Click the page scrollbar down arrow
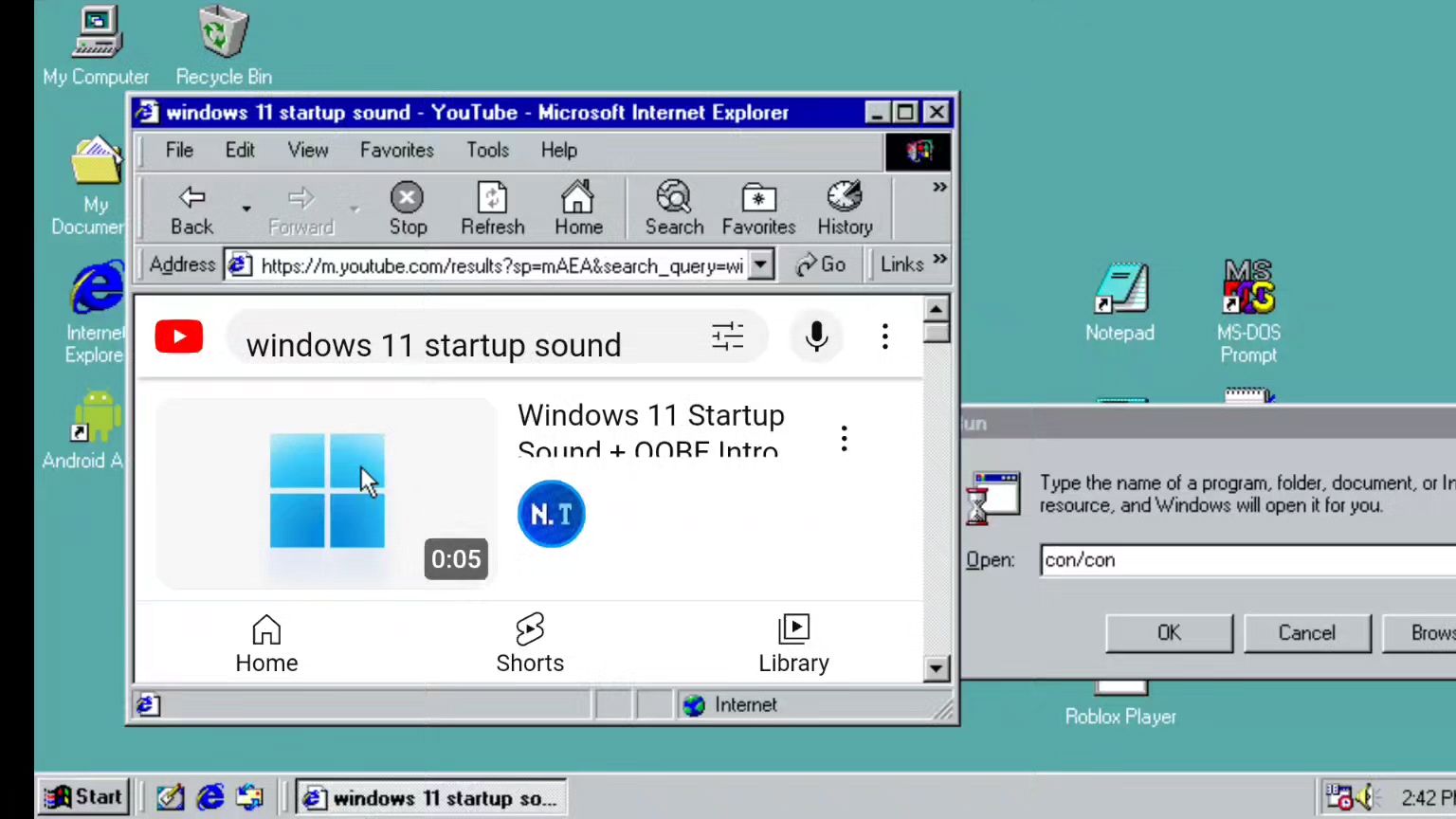This screenshot has width=1456, height=819. click(x=936, y=668)
